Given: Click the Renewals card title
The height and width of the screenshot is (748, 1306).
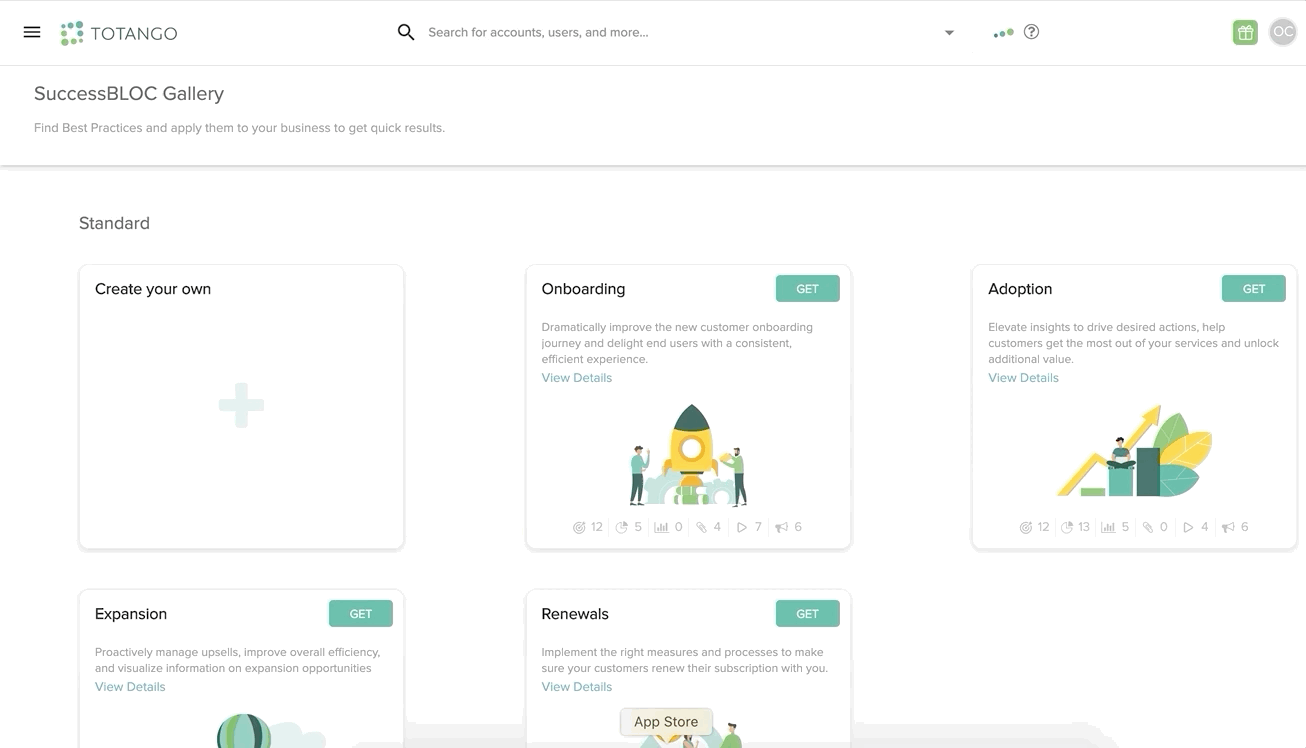Looking at the screenshot, I should click(575, 614).
